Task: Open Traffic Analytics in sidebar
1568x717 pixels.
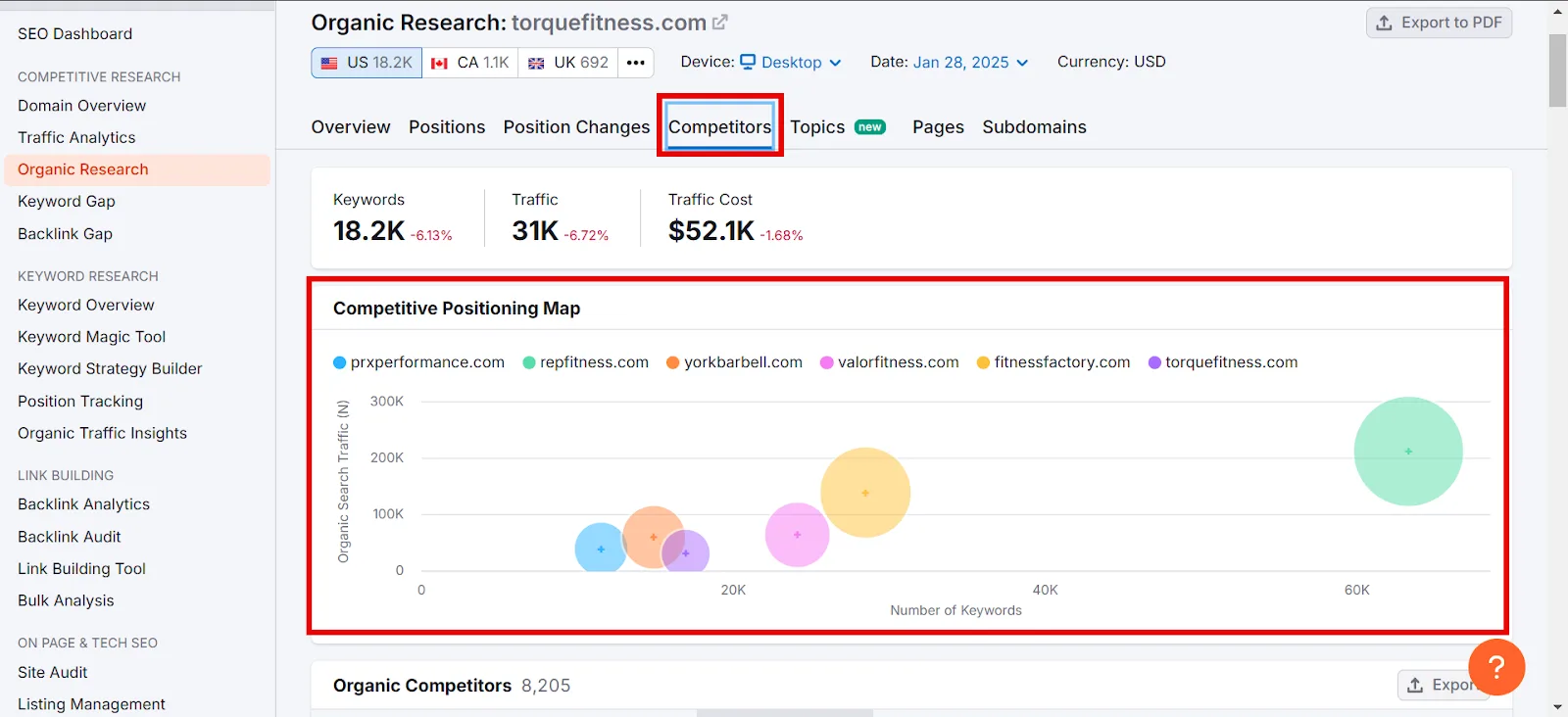Action: [76, 138]
